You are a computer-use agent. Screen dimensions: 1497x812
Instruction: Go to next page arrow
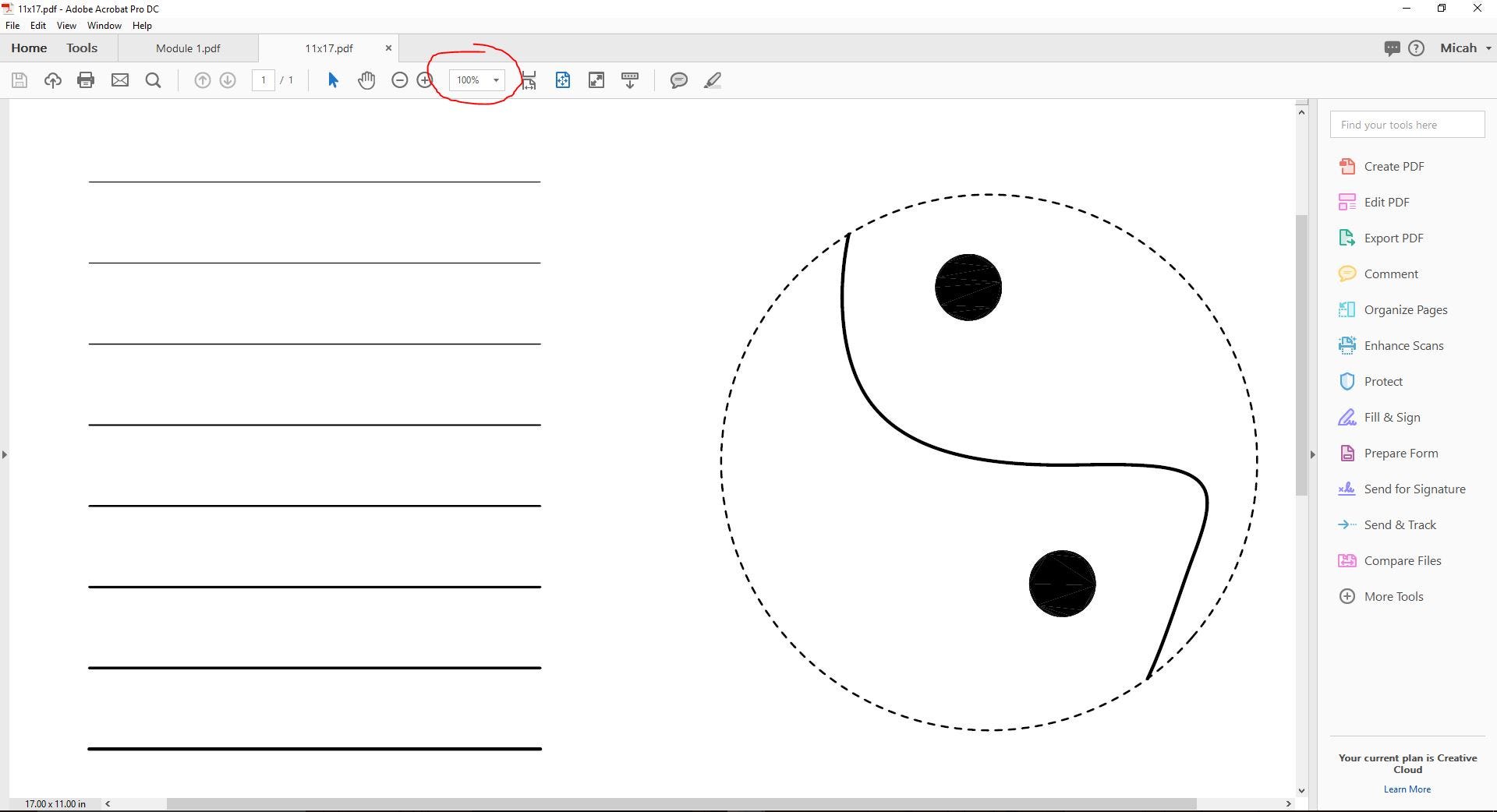[x=228, y=80]
